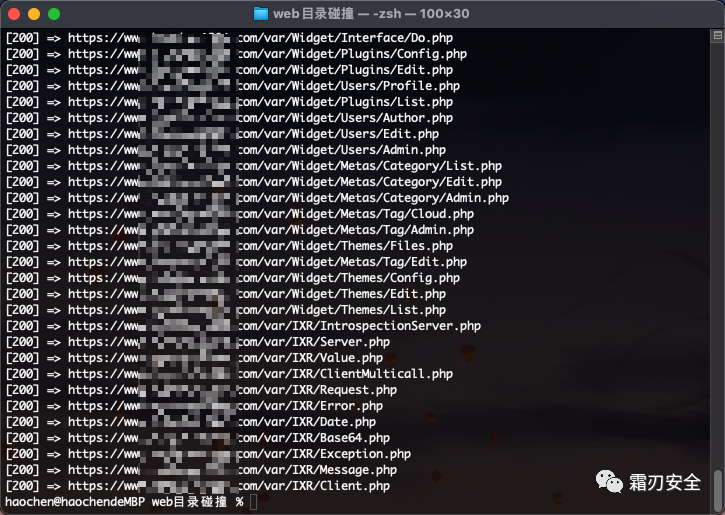Click the command prompt cursor block
This screenshot has width=725, height=515.
tap(253, 502)
